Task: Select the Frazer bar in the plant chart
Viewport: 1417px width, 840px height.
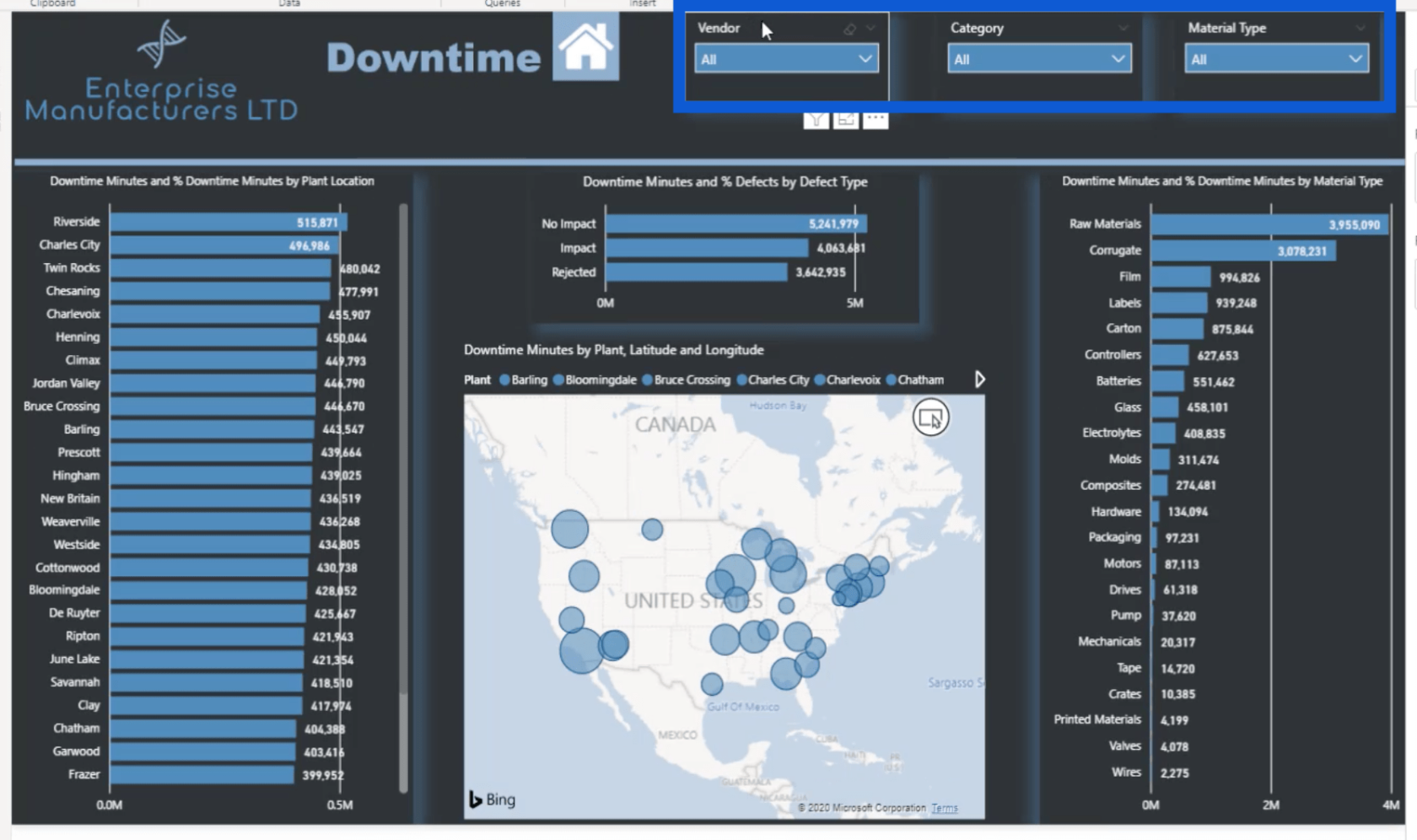Action: (202, 774)
